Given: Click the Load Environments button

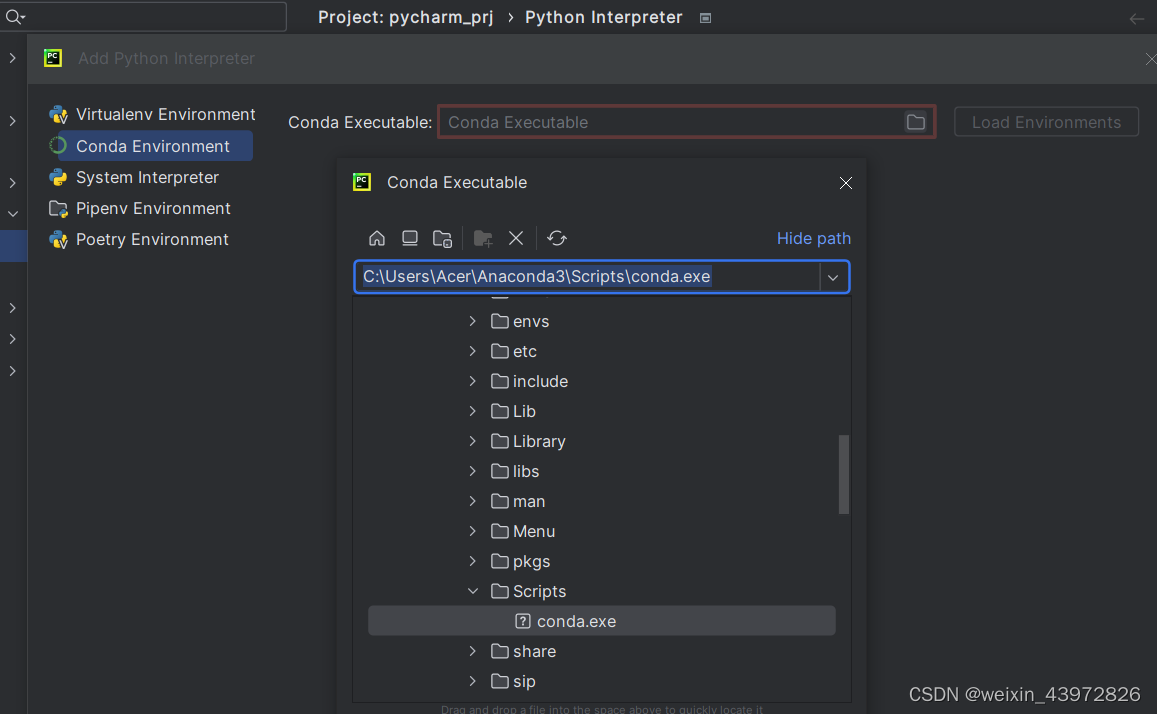Looking at the screenshot, I should pyautogui.click(x=1046, y=121).
